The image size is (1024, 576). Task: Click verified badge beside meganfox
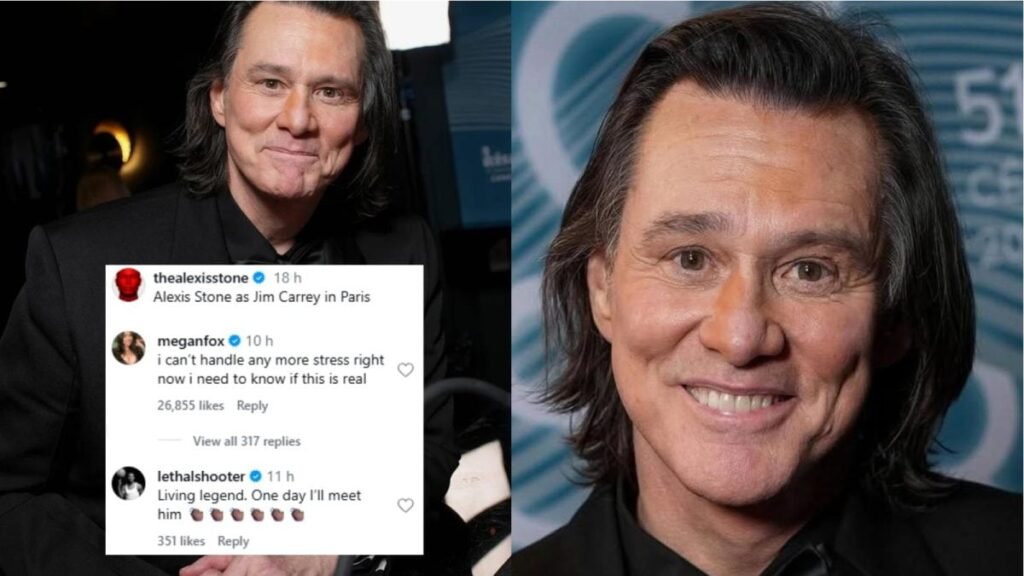click(x=234, y=340)
